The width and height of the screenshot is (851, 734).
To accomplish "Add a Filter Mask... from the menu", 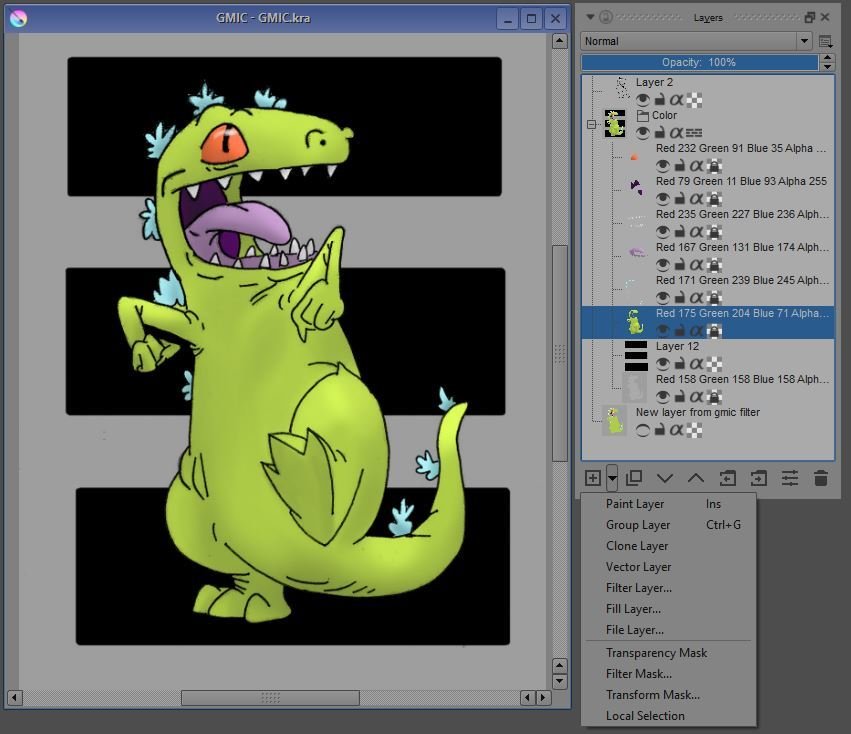I will coord(669,674).
